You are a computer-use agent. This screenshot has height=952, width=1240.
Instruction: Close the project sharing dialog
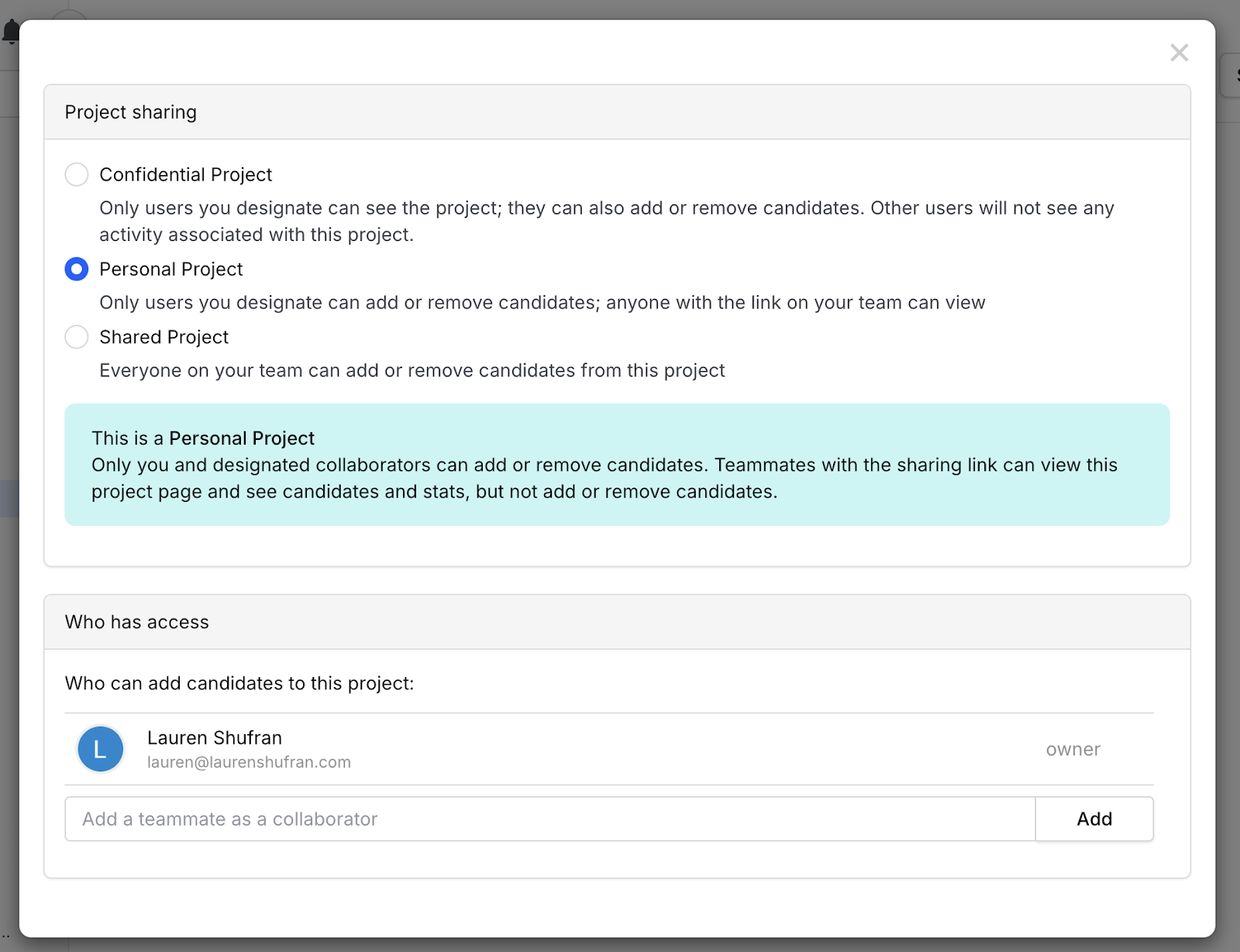click(x=1179, y=53)
